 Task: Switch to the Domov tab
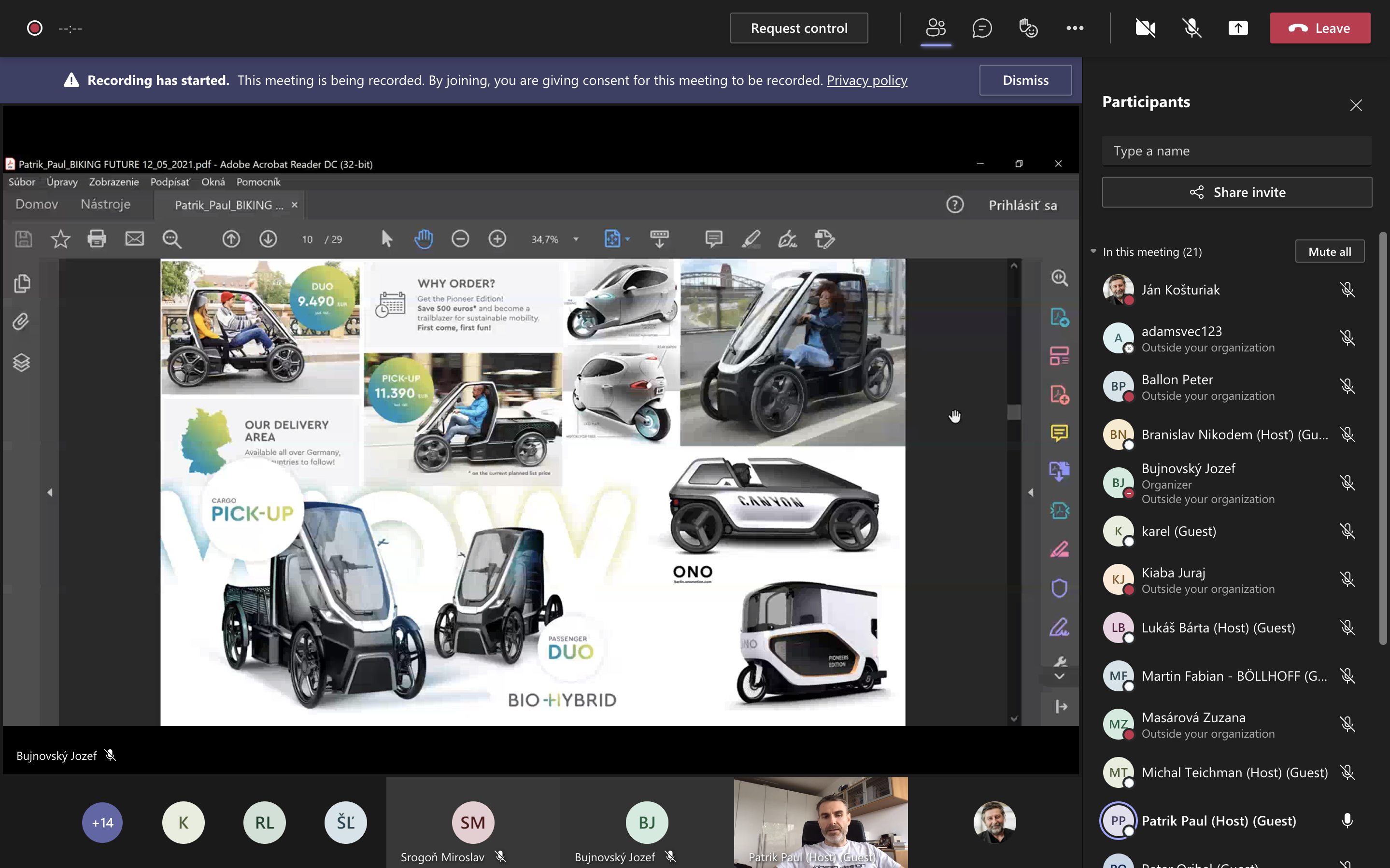pyautogui.click(x=37, y=204)
